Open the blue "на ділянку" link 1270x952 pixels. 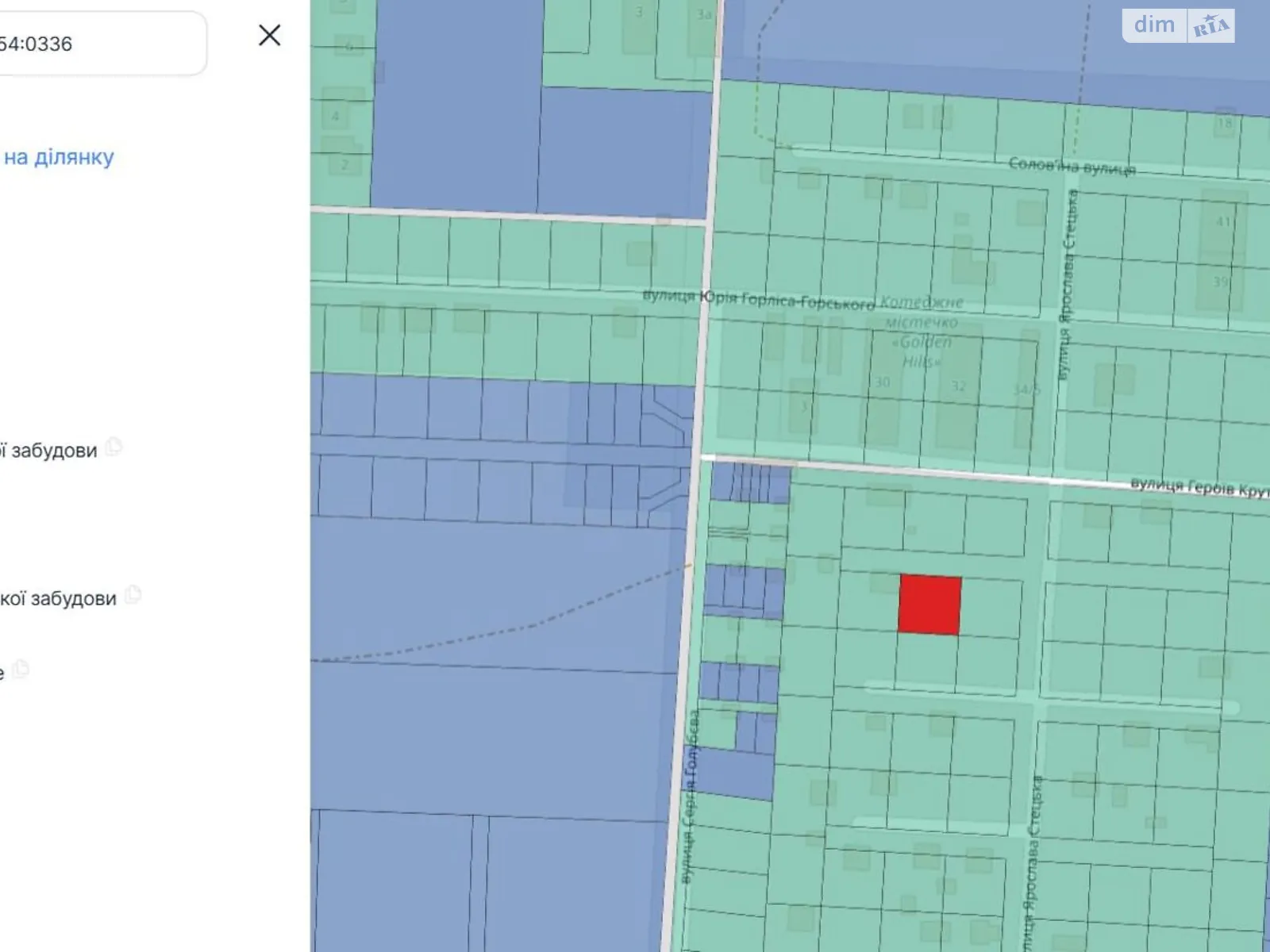[58, 157]
